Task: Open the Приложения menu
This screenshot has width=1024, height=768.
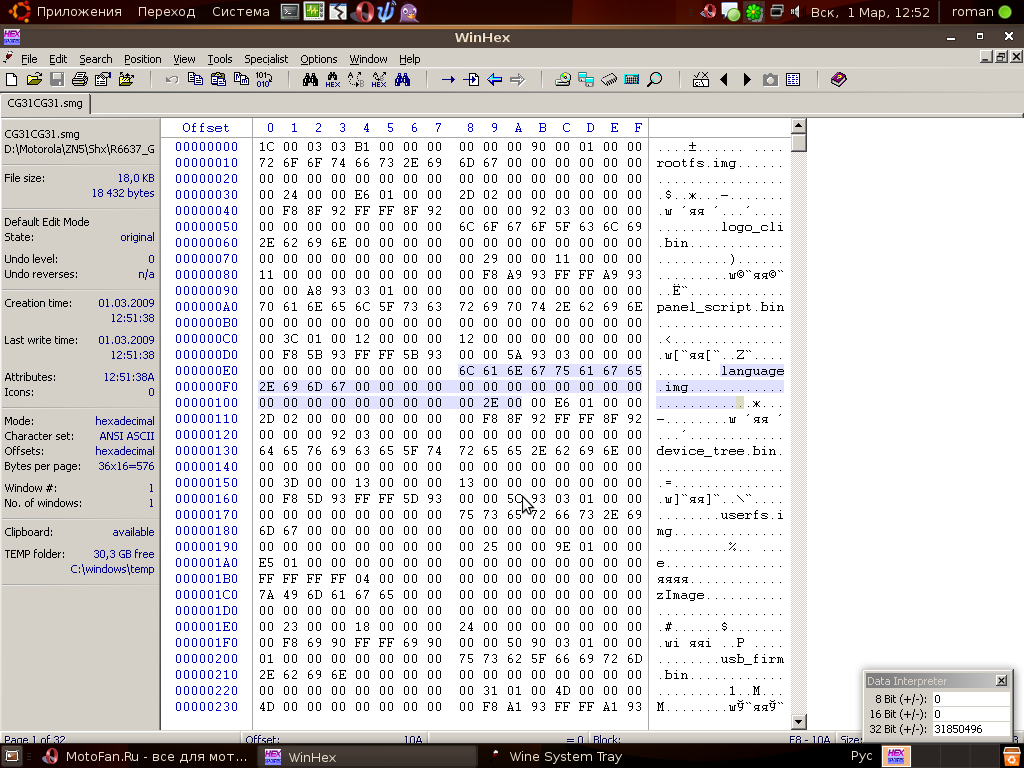Action: [79, 12]
